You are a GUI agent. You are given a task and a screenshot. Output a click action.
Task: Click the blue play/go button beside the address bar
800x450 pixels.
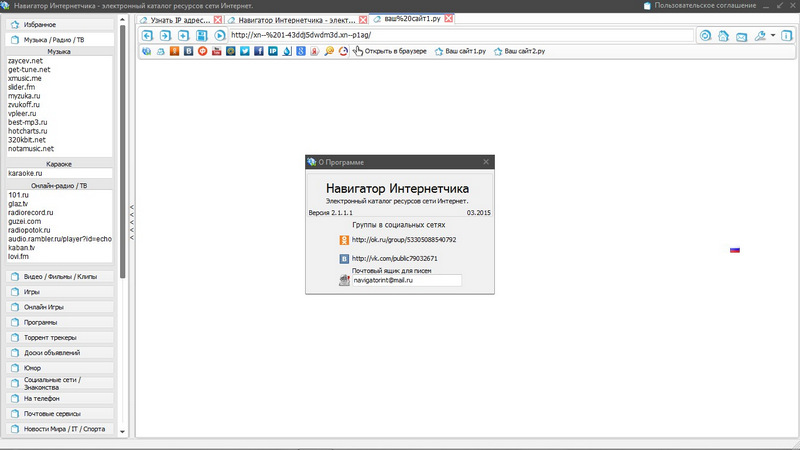[x=219, y=35]
